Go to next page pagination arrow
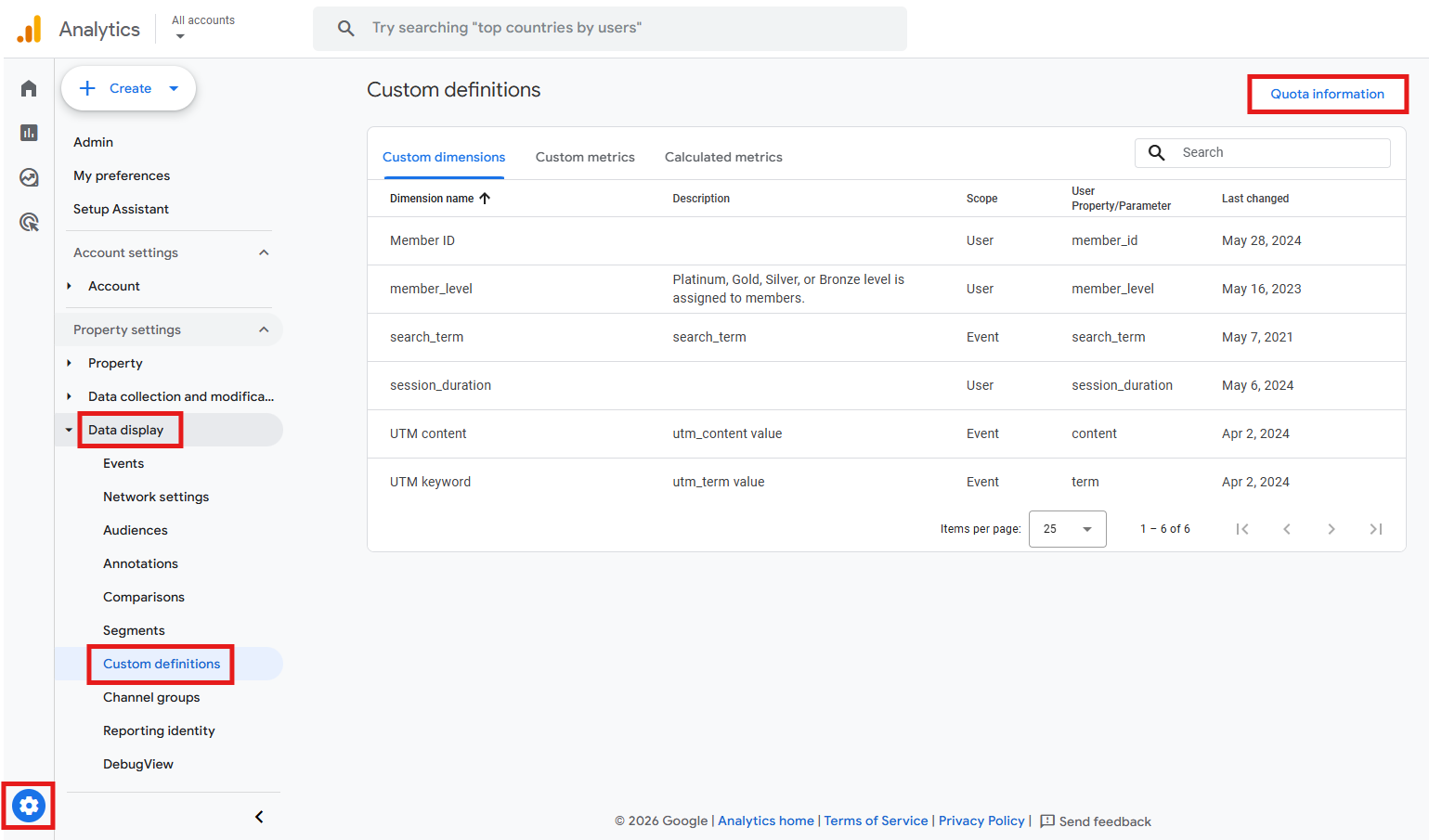Image resolution: width=1429 pixels, height=840 pixels. click(x=1332, y=529)
